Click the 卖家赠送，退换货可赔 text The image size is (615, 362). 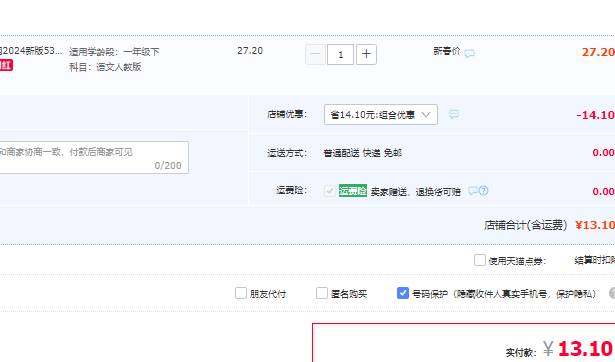[416, 192]
